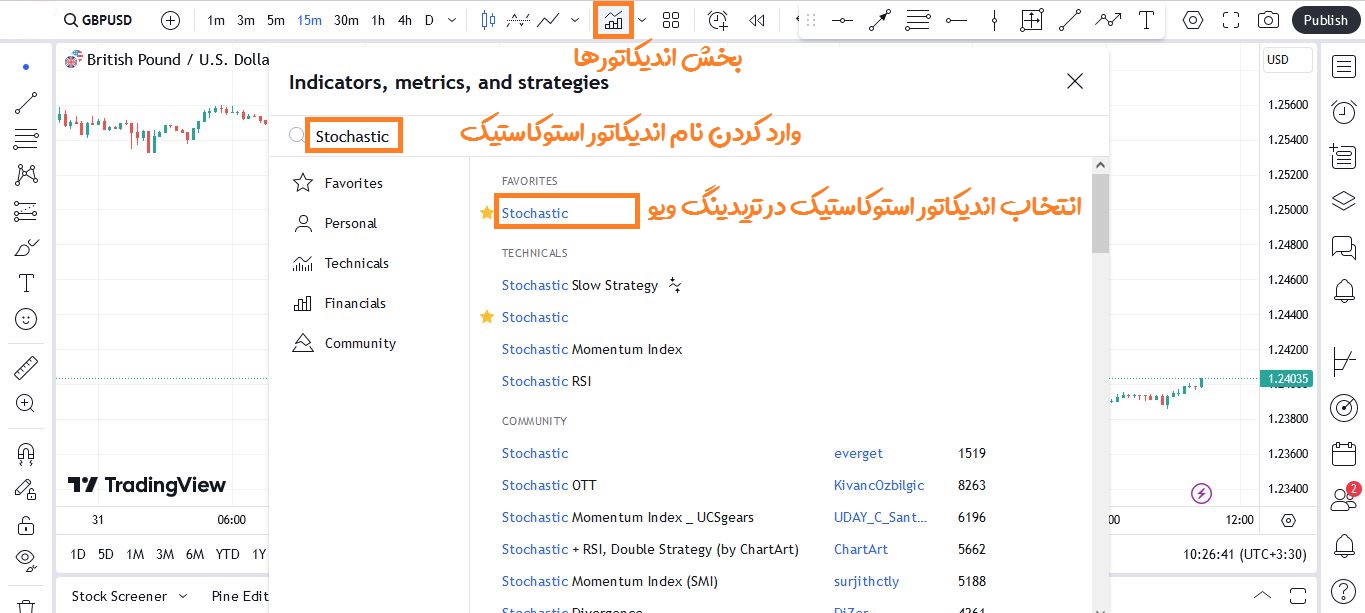Screen dimensions: 1365x613
Task: Open the chats speech bubbles icon
Action: pos(1343,246)
